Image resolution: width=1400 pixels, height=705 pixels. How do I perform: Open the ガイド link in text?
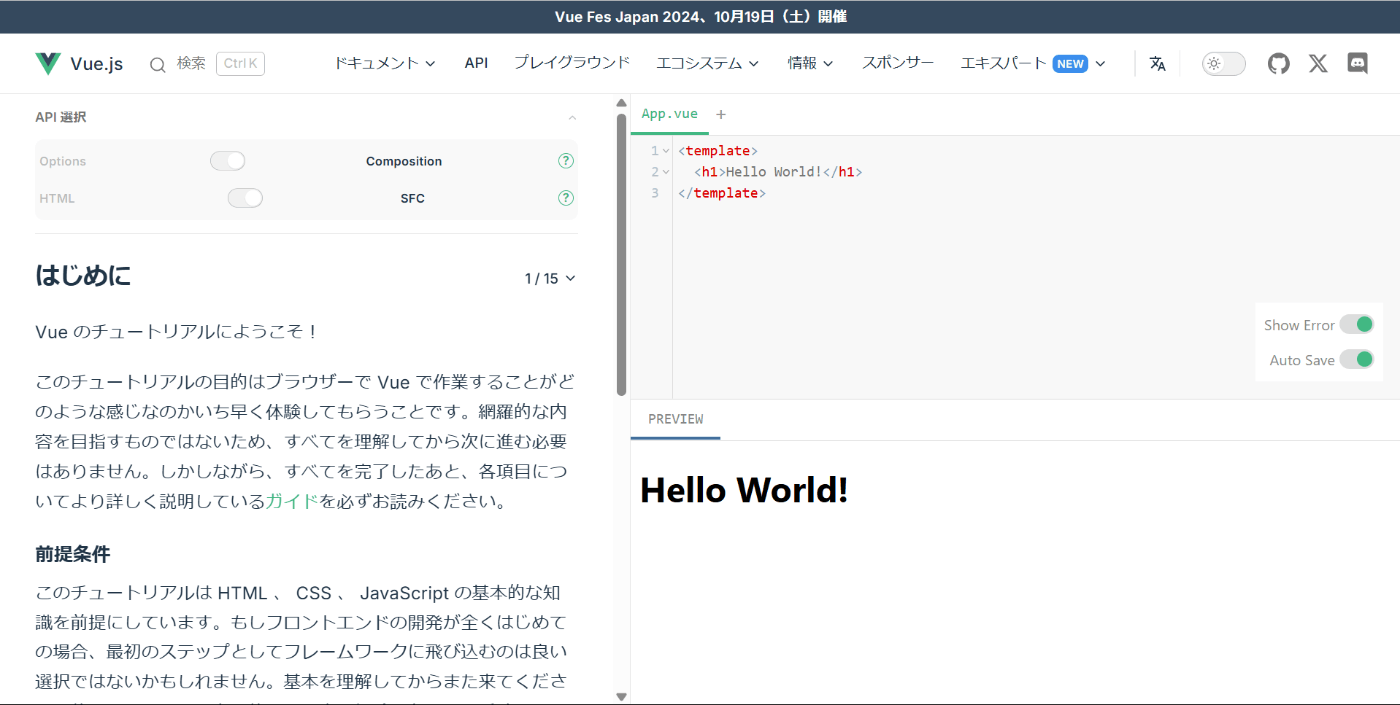292,501
